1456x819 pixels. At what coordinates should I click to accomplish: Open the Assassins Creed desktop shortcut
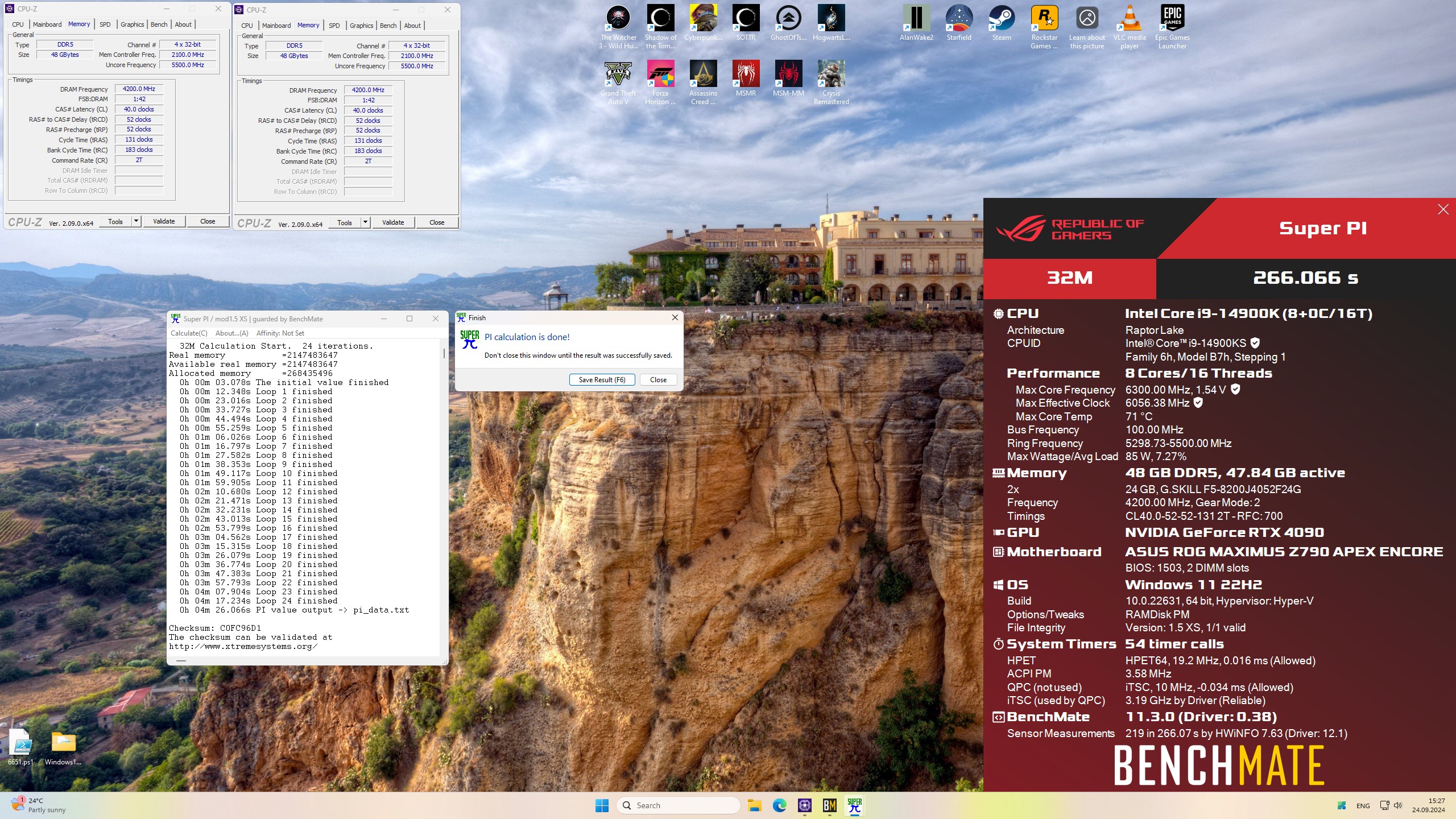pos(703,82)
